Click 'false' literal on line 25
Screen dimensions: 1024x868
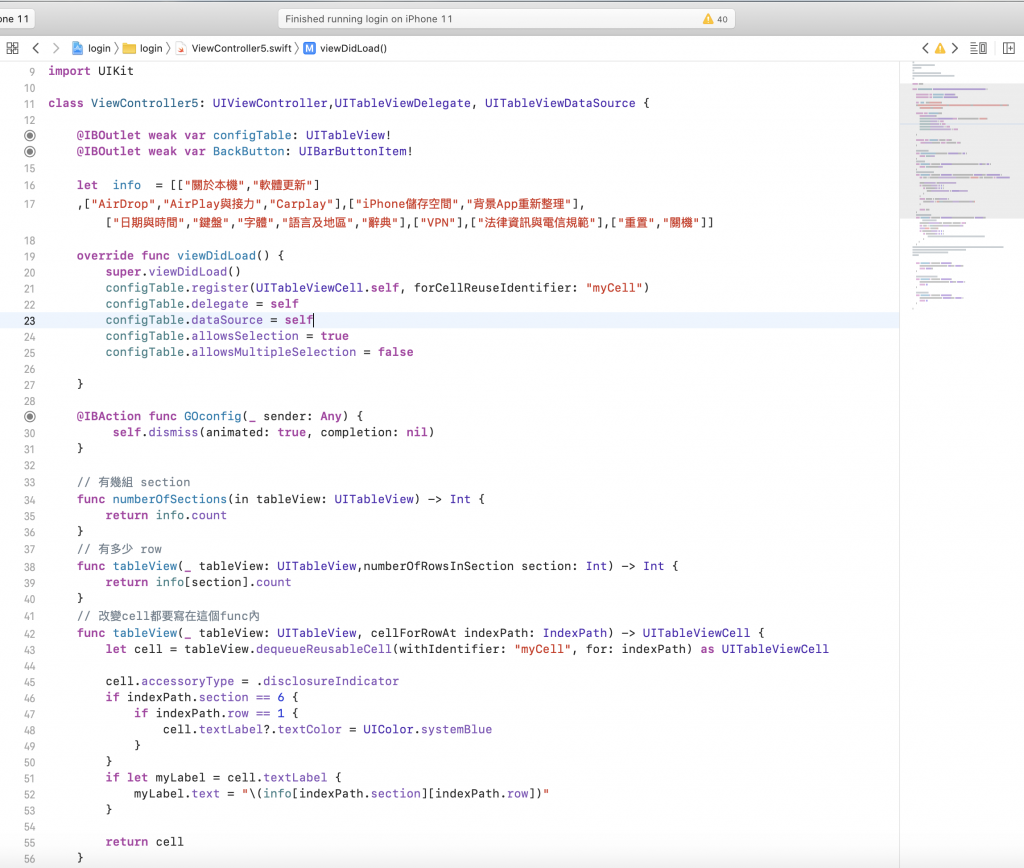pos(396,352)
